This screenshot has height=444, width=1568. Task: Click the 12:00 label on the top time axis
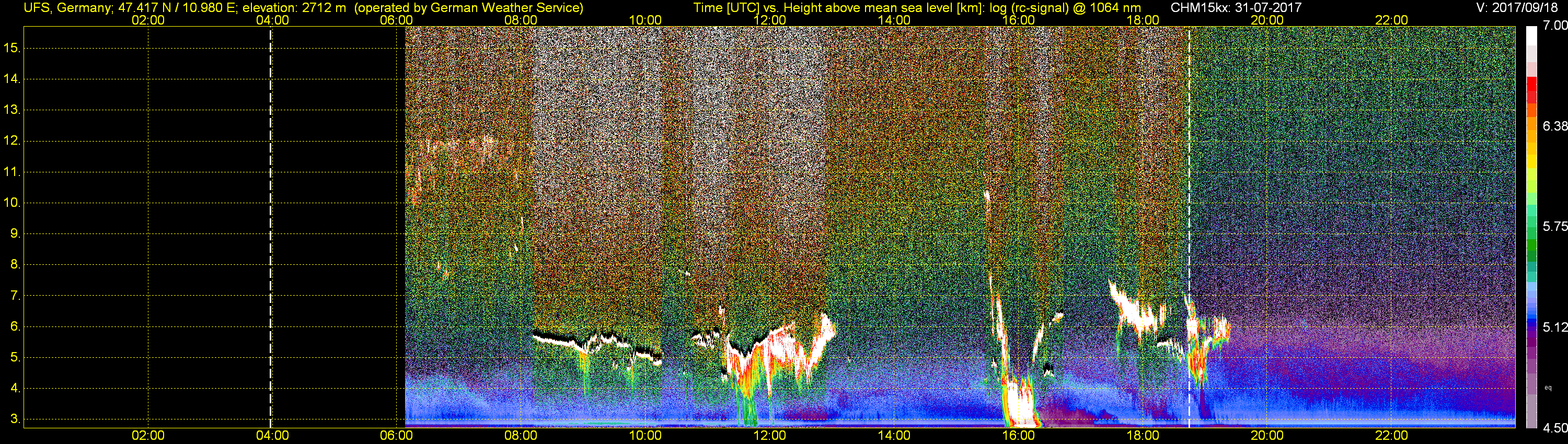[x=769, y=20]
